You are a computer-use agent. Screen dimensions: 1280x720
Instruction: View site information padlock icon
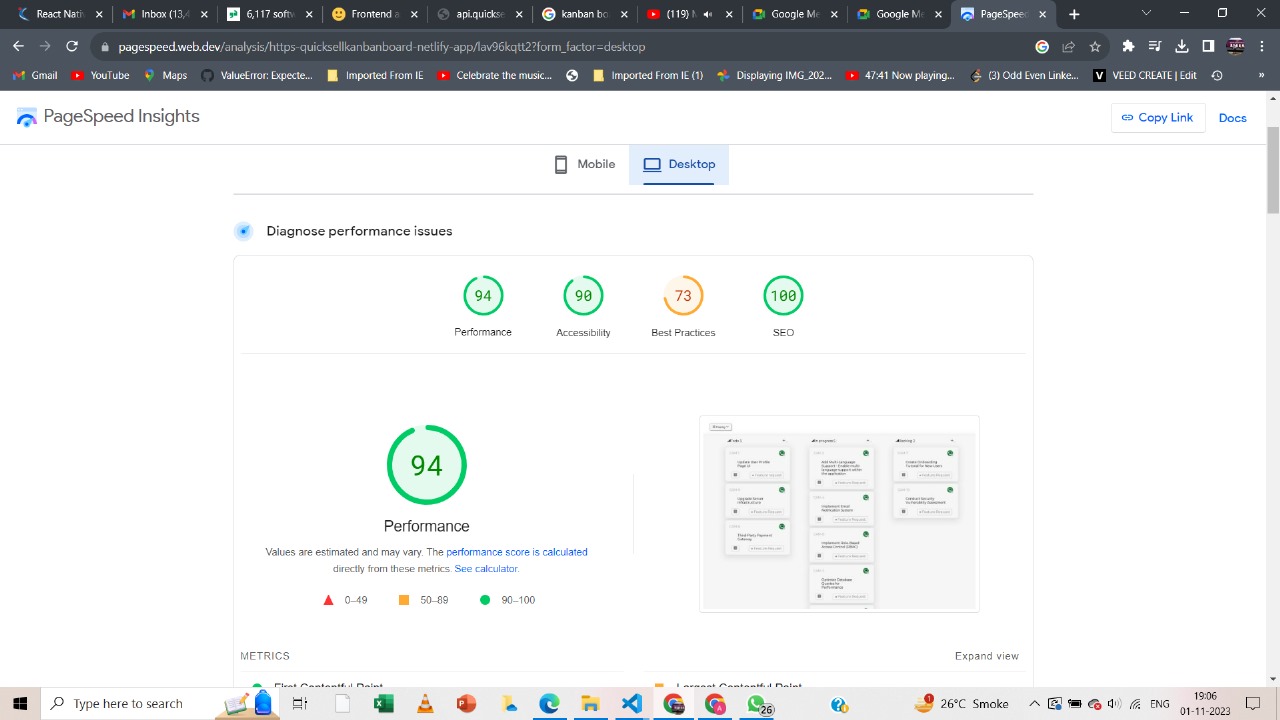(104, 47)
